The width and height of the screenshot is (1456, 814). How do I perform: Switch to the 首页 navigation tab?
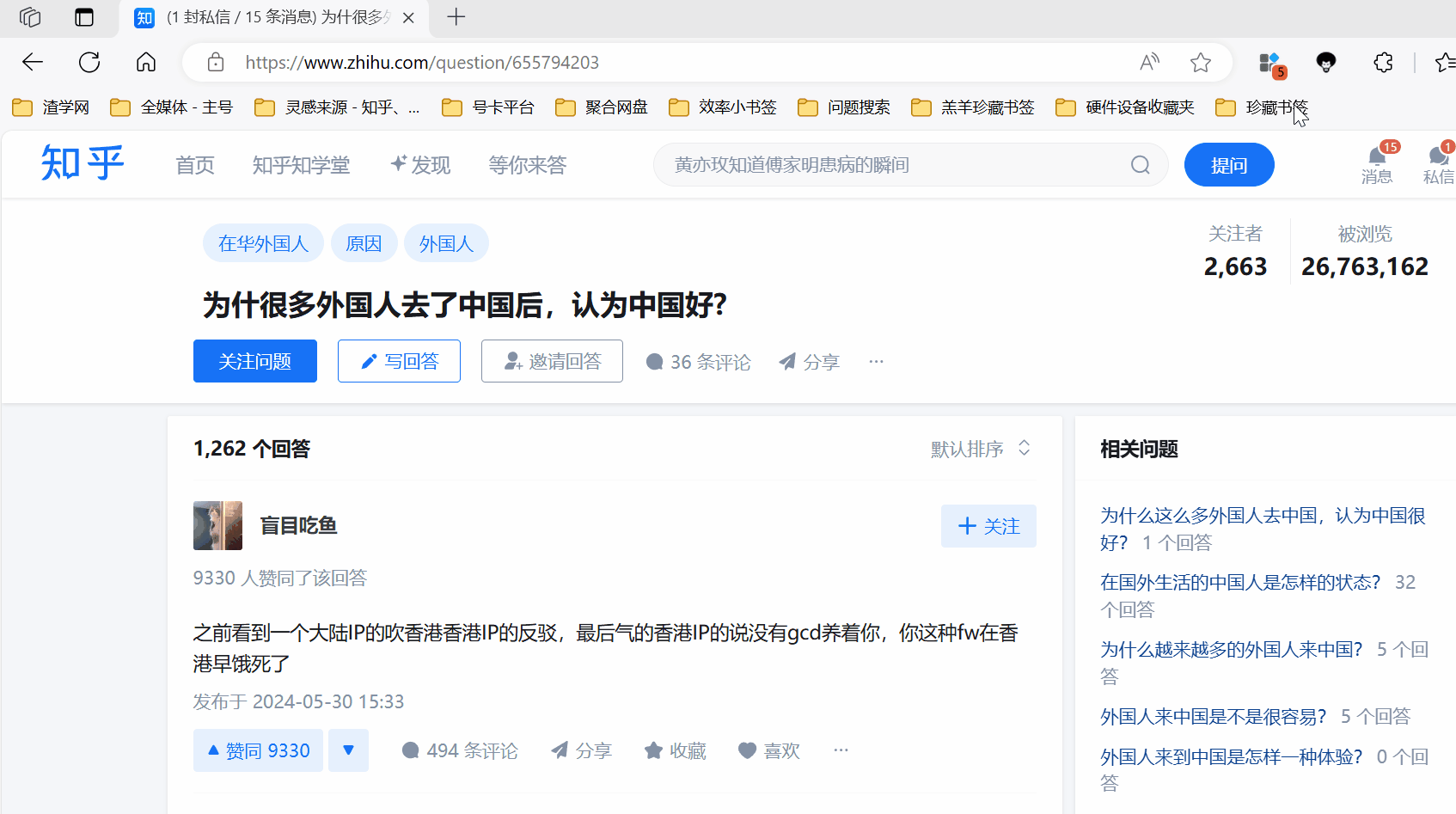click(x=194, y=164)
